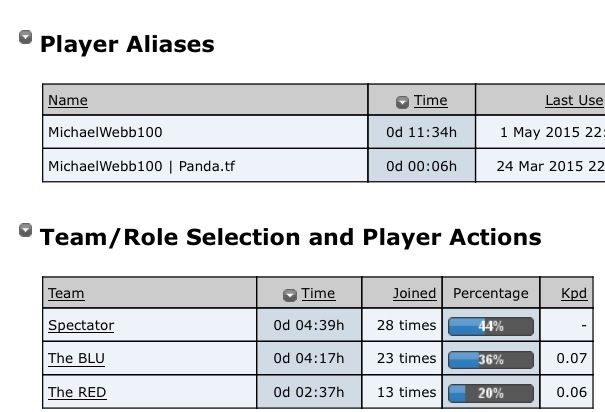
Task: Sort team table by Time column
Action: [x=318, y=293]
